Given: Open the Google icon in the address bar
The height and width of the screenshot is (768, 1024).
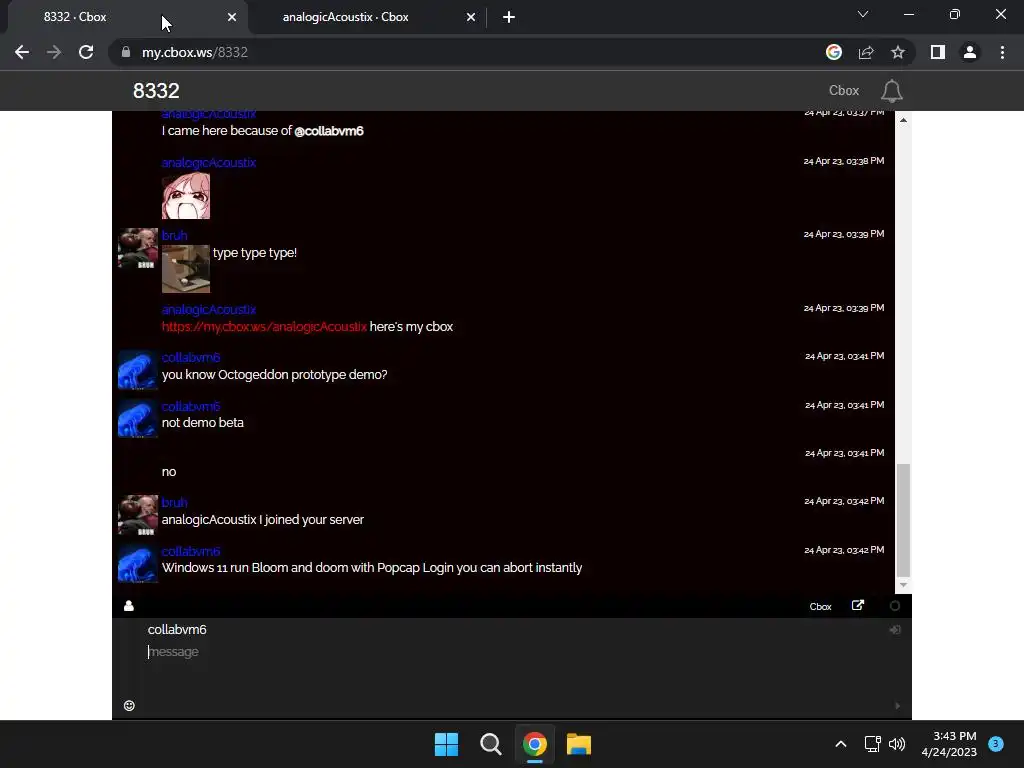Looking at the screenshot, I should (834, 52).
